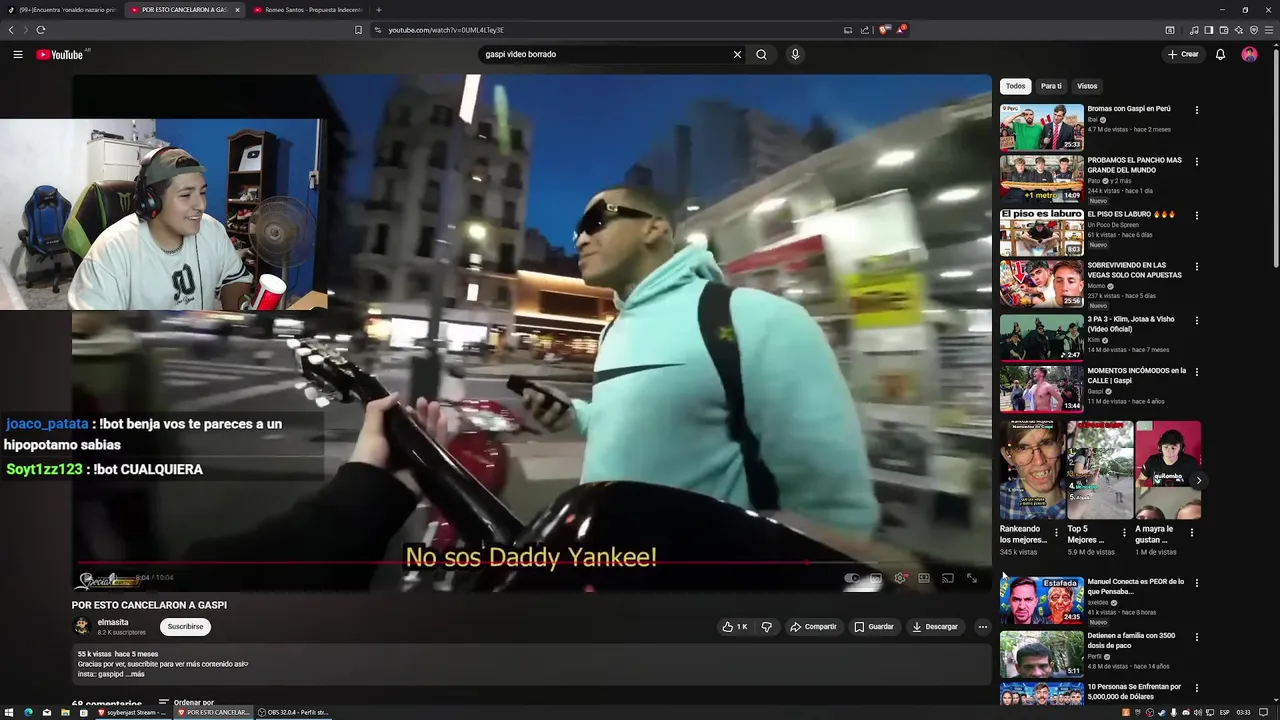Image resolution: width=1280 pixels, height=720 pixels.
Task: Select the Para ti filter chip
Action: 1051,86
